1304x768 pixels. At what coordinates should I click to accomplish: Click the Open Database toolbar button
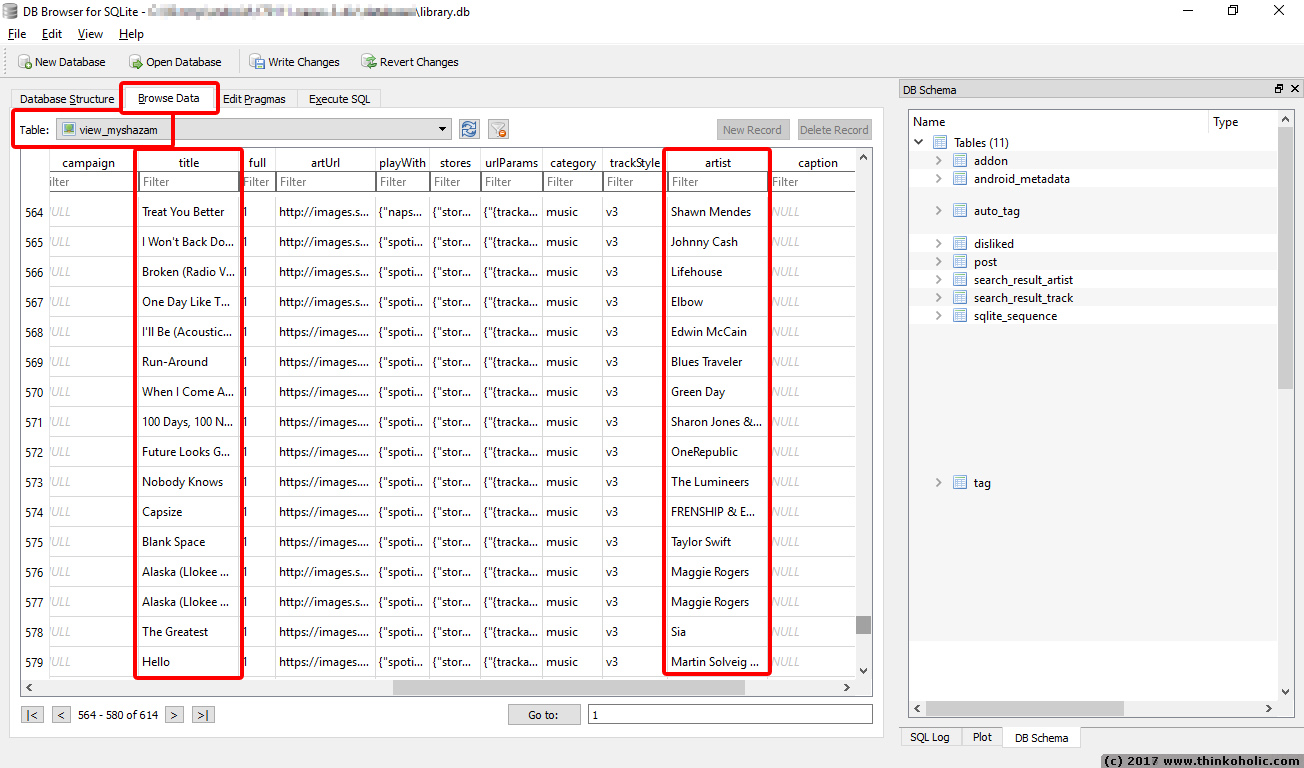tap(175, 62)
